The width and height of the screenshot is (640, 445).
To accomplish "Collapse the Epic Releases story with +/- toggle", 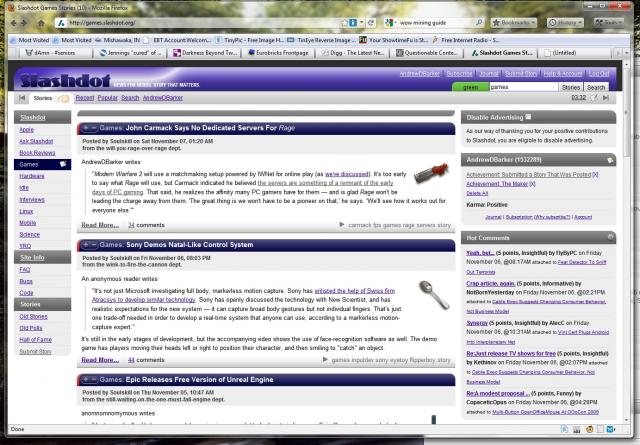I will pos(89,380).
